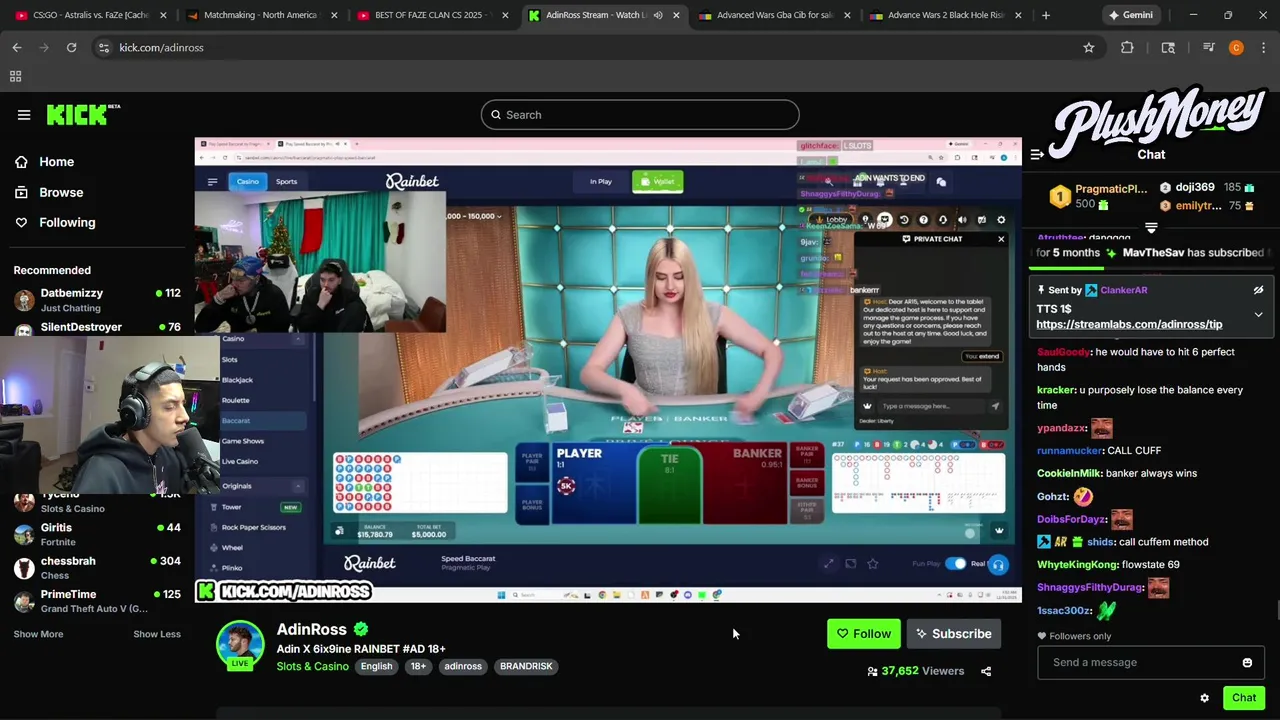Open Chrome media control icon
Screen dimensions: 1280x720
click(x=1208, y=47)
